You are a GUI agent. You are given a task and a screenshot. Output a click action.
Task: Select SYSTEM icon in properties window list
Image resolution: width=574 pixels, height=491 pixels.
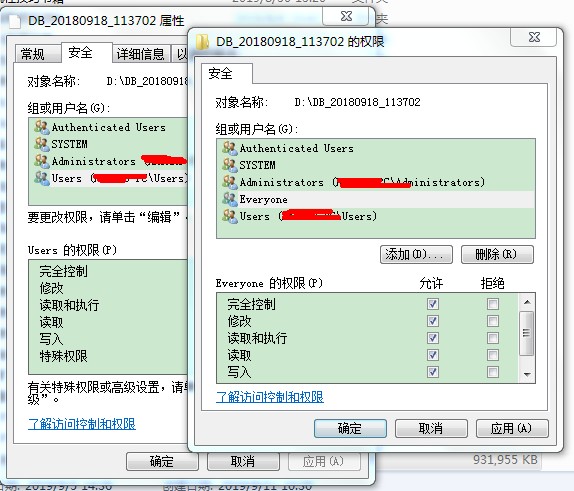point(42,144)
